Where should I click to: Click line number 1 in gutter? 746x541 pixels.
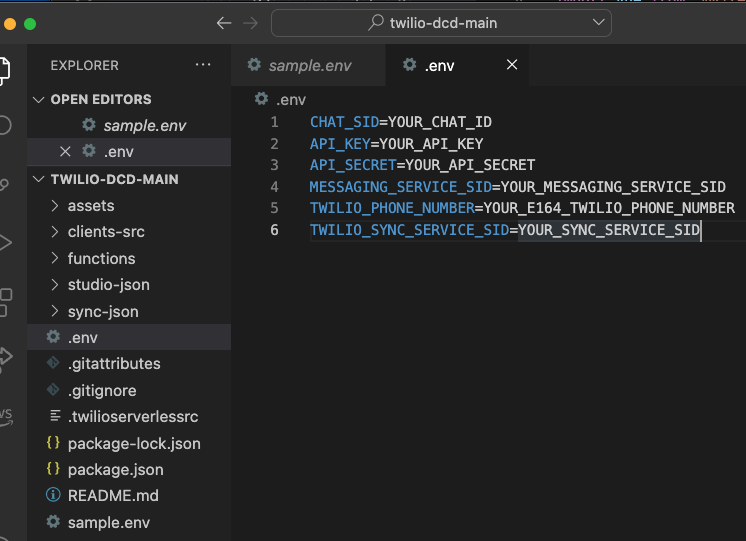[275, 122]
